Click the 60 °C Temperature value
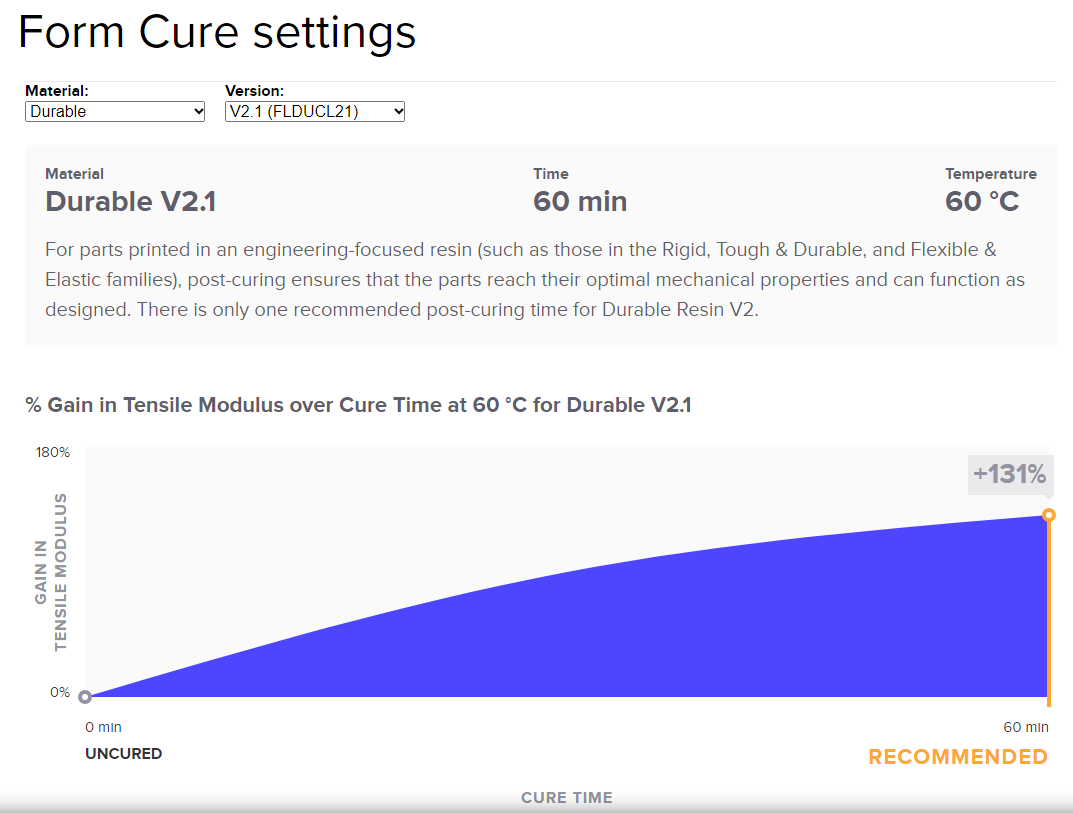This screenshot has height=813, width=1073. coord(982,202)
